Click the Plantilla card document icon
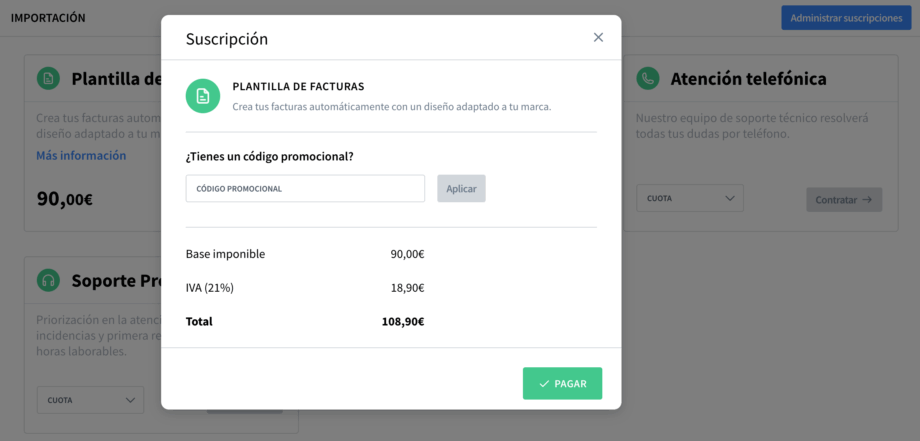Screen dimensions: 920x441 [x=48, y=79]
